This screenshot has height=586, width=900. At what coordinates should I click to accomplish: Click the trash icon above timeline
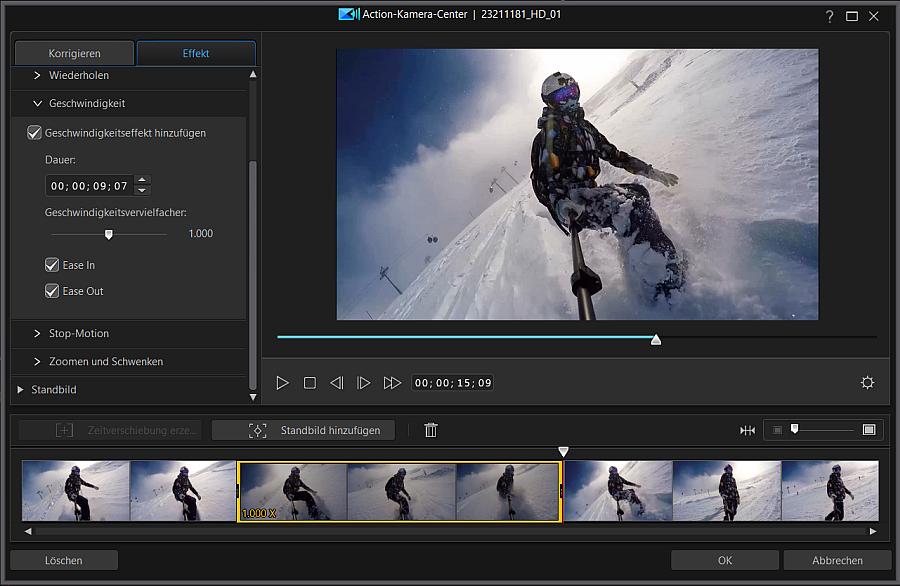431,430
